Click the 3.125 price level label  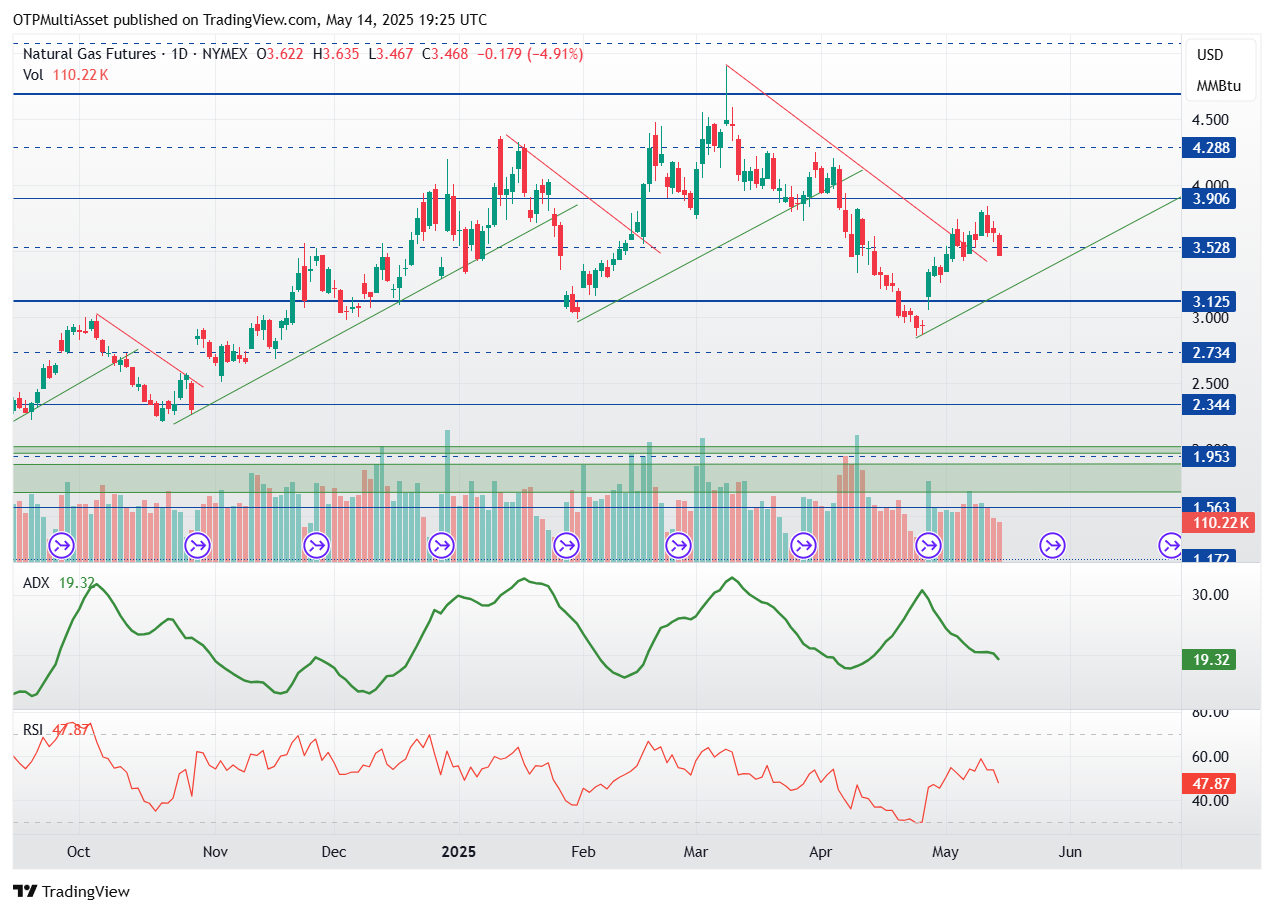tap(1210, 301)
